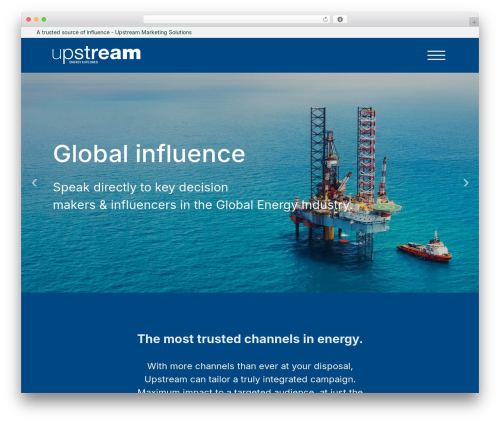Reload the page with the refresh icon

click(325, 19)
